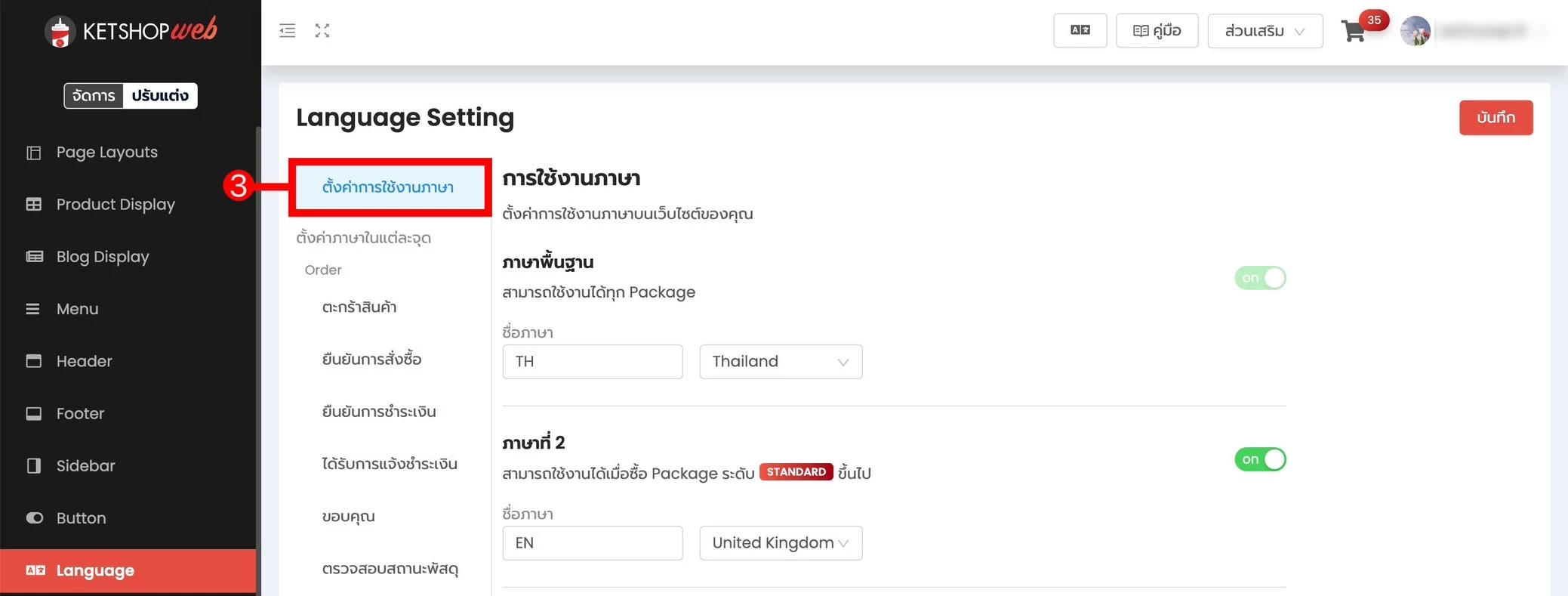Click inside the TH language name field
Image resolution: width=1568 pixels, height=596 pixels.
(x=592, y=362)
